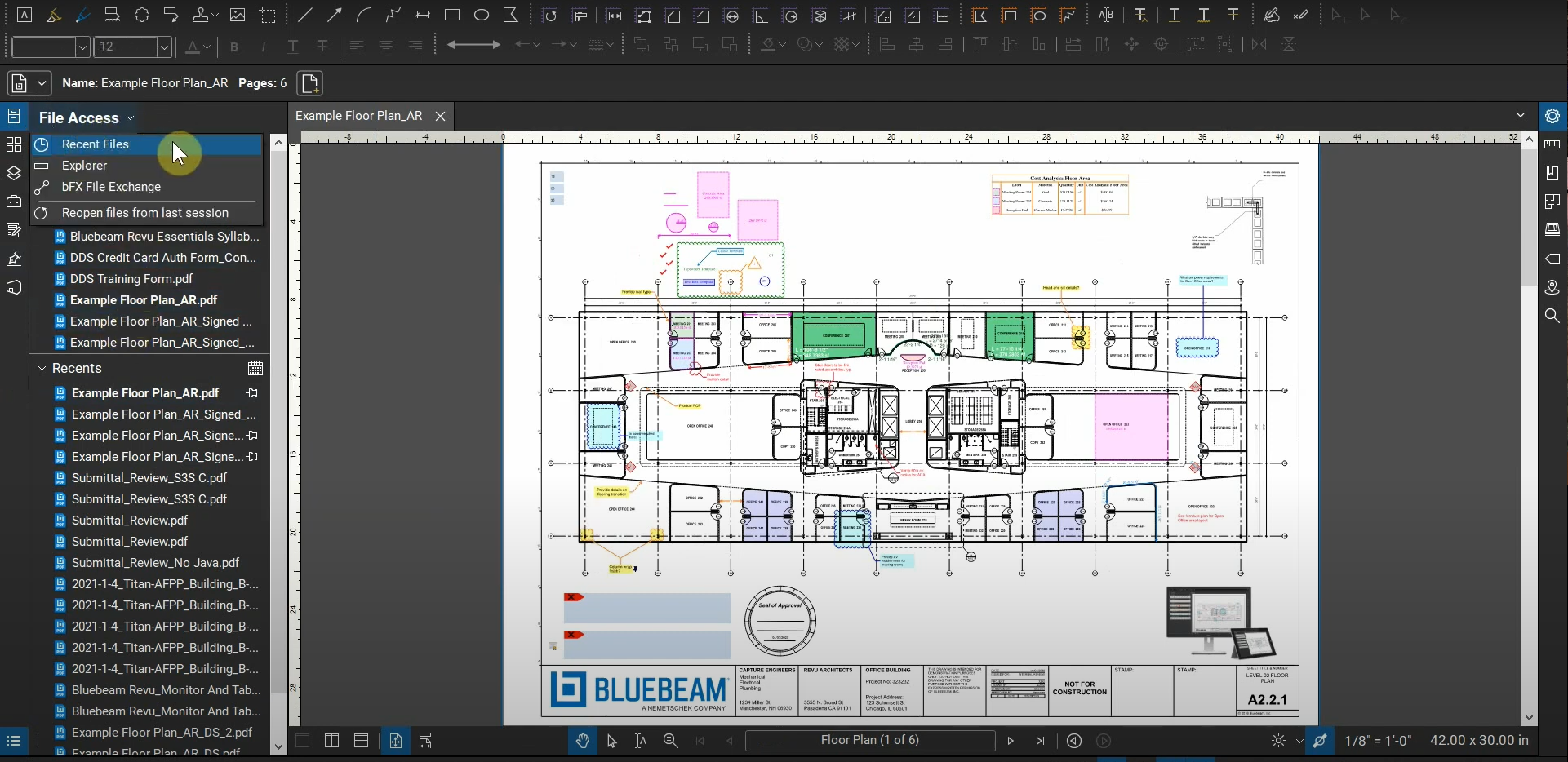Open the Measurements panel in right sidebar
Screen dimensions: 1568x762
pyautogui.click(x=1553, y=144)
